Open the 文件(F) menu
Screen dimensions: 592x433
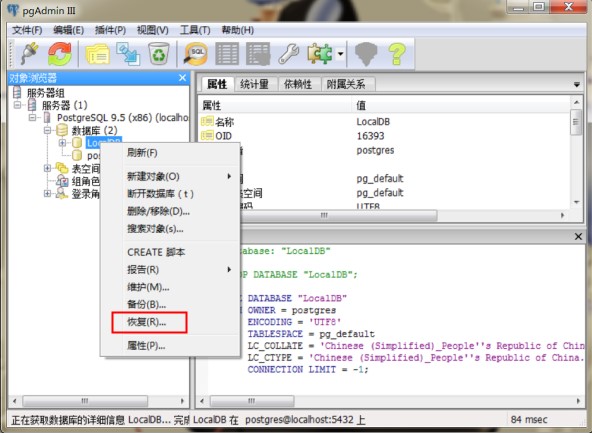(x=27, y=30)
